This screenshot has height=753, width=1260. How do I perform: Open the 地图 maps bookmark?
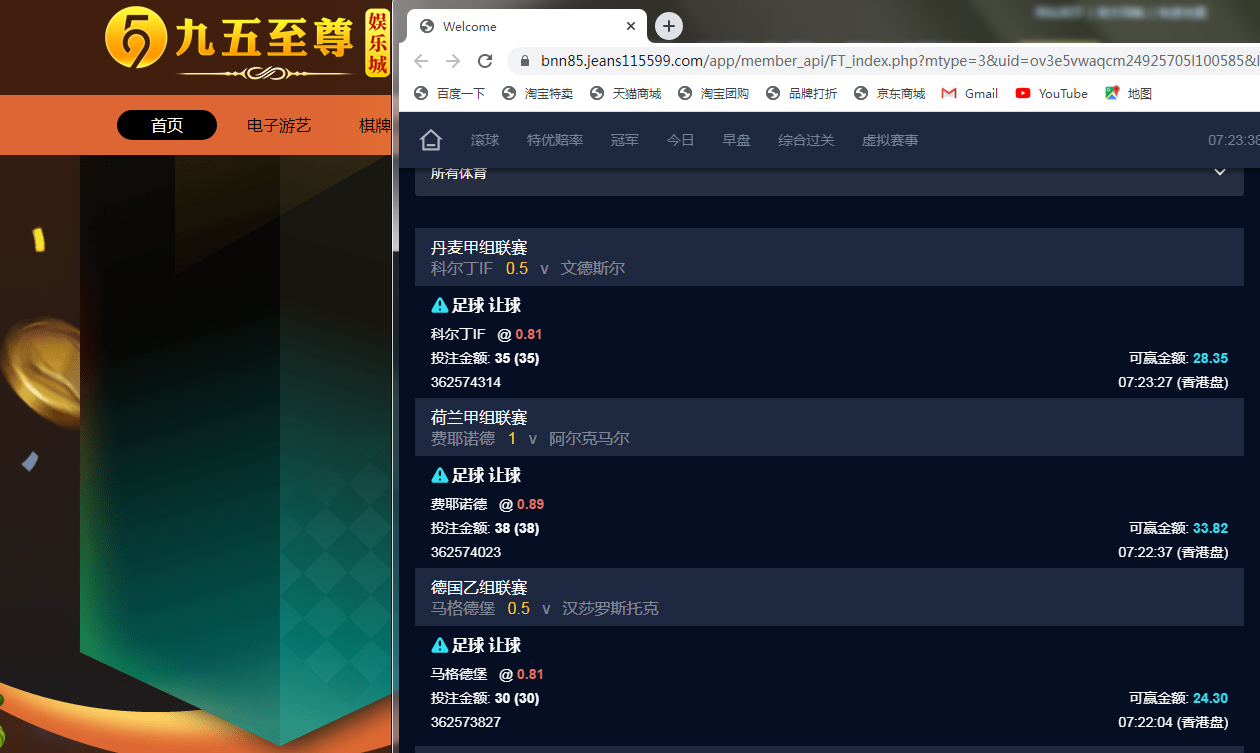1128,93
